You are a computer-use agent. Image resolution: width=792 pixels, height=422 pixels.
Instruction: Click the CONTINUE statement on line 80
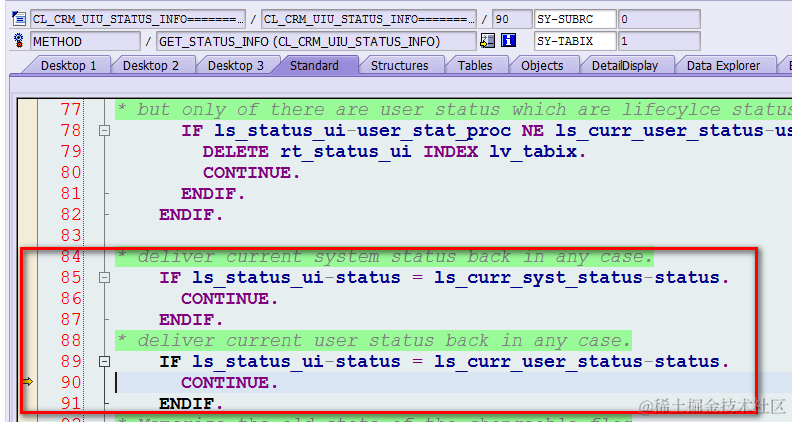(x=251, y=173)
